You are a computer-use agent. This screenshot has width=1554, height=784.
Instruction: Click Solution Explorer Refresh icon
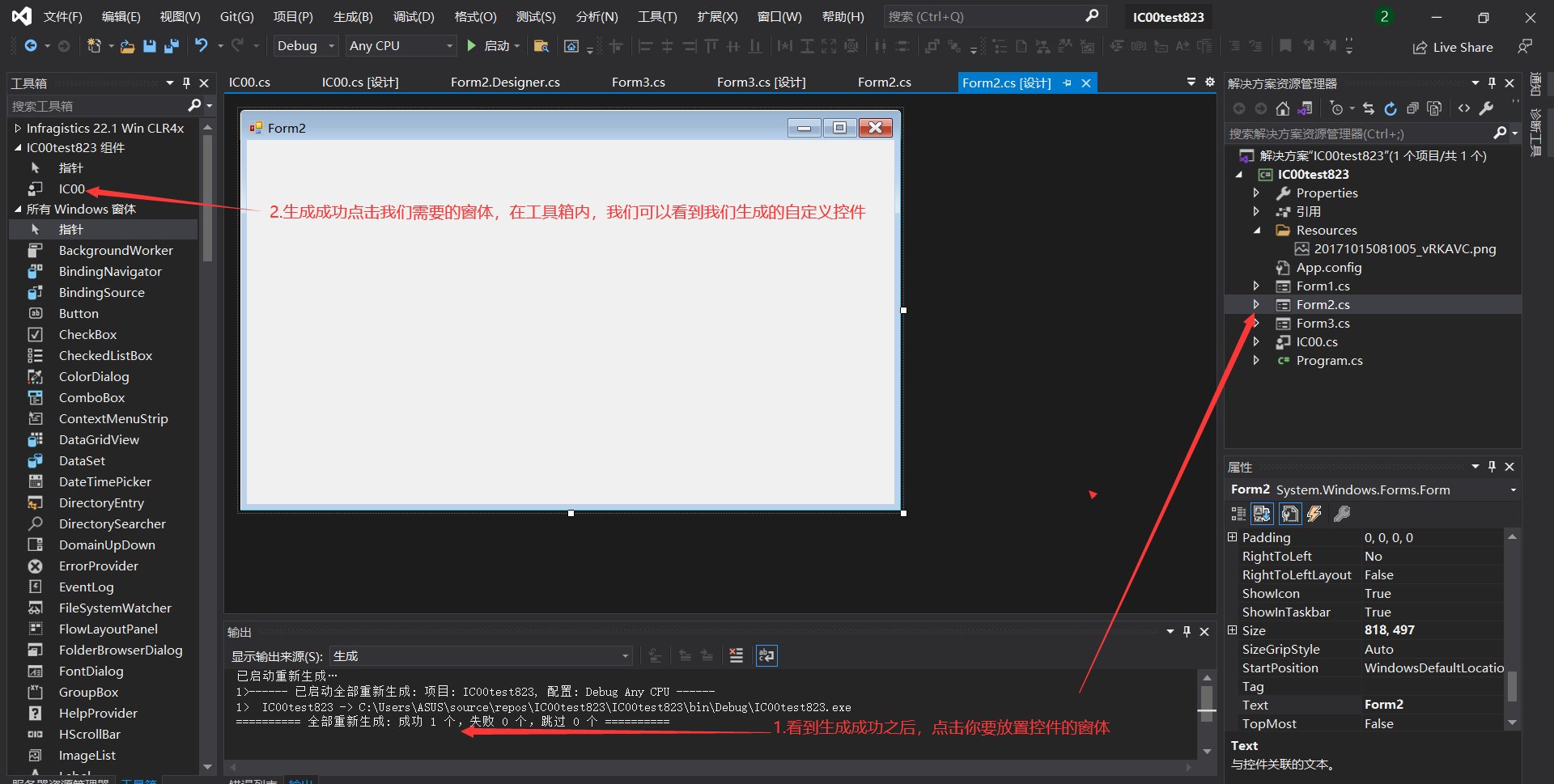tap(1391, 108)
